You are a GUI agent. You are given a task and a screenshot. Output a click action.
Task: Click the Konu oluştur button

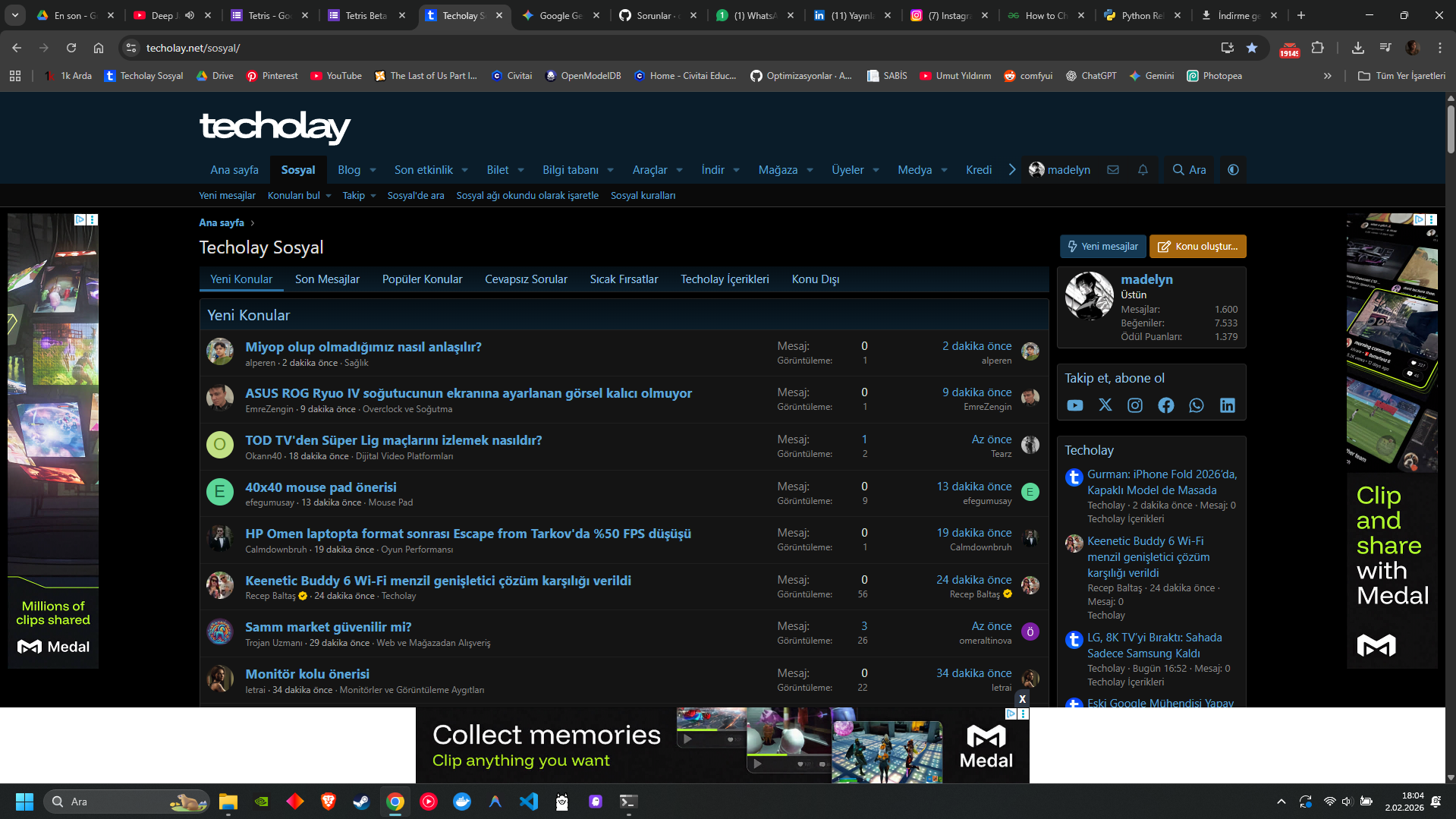click(1198, 247)
